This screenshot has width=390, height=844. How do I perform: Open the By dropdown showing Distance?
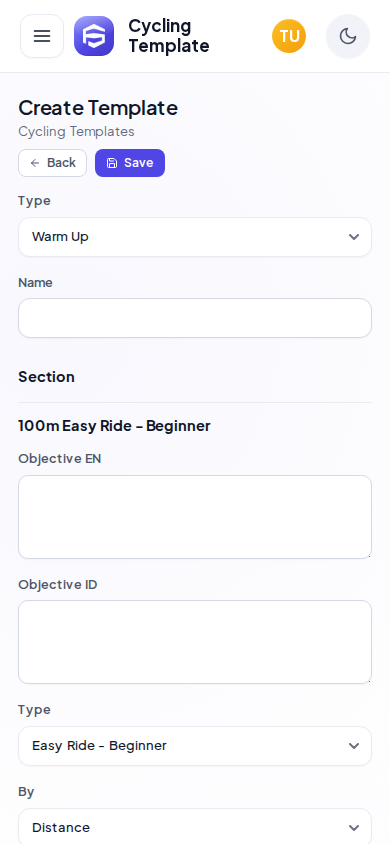[x=195, y=826]
